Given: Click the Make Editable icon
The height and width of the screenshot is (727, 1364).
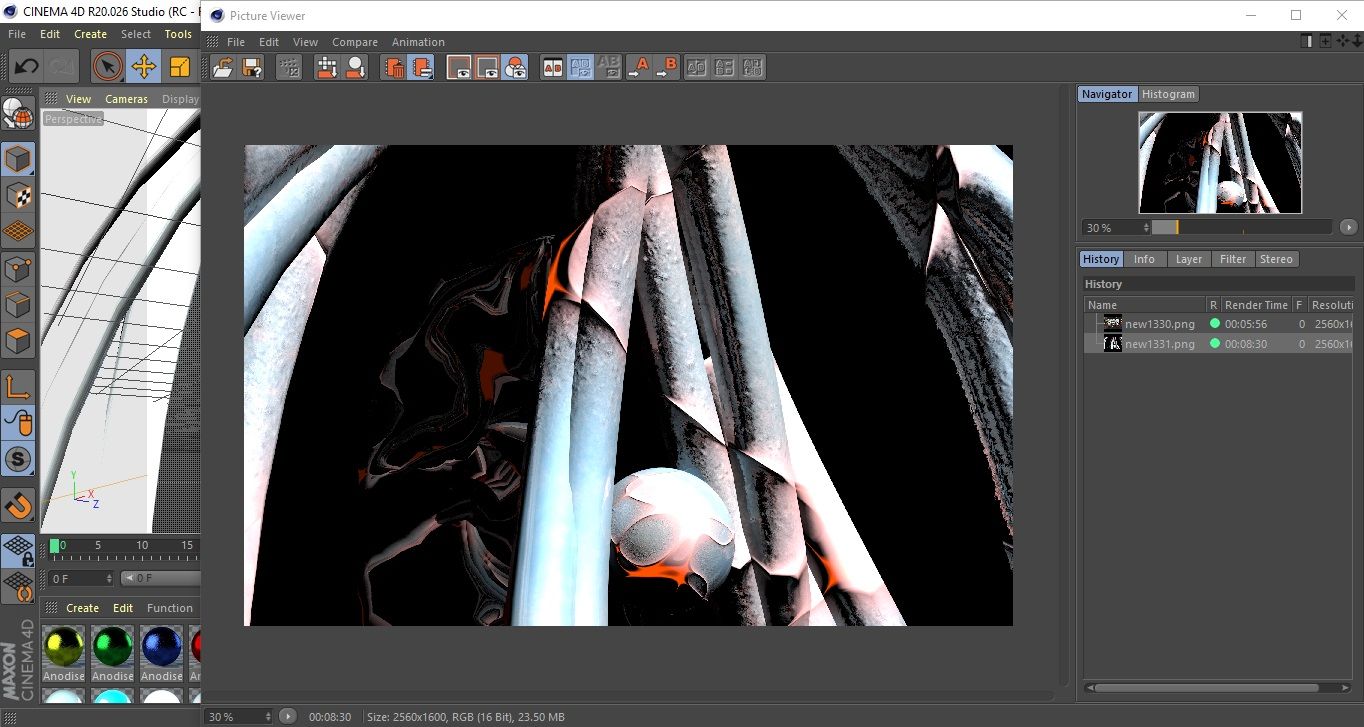Looking at the screenshot, I should (18, 113).
